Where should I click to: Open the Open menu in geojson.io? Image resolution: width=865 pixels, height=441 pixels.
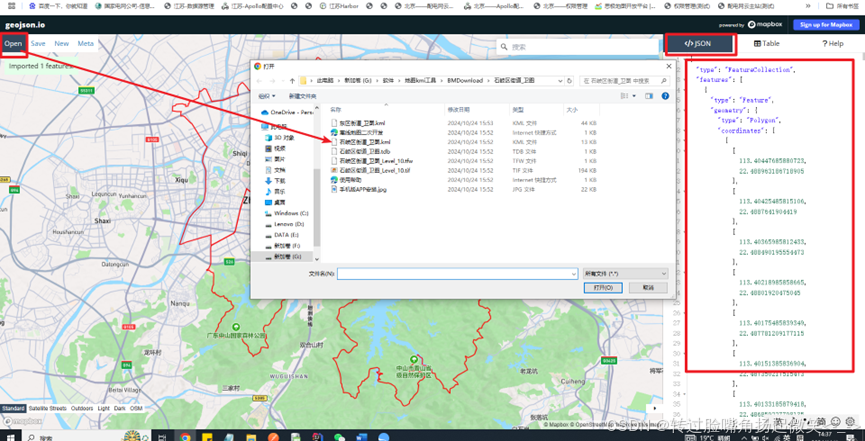13,44
